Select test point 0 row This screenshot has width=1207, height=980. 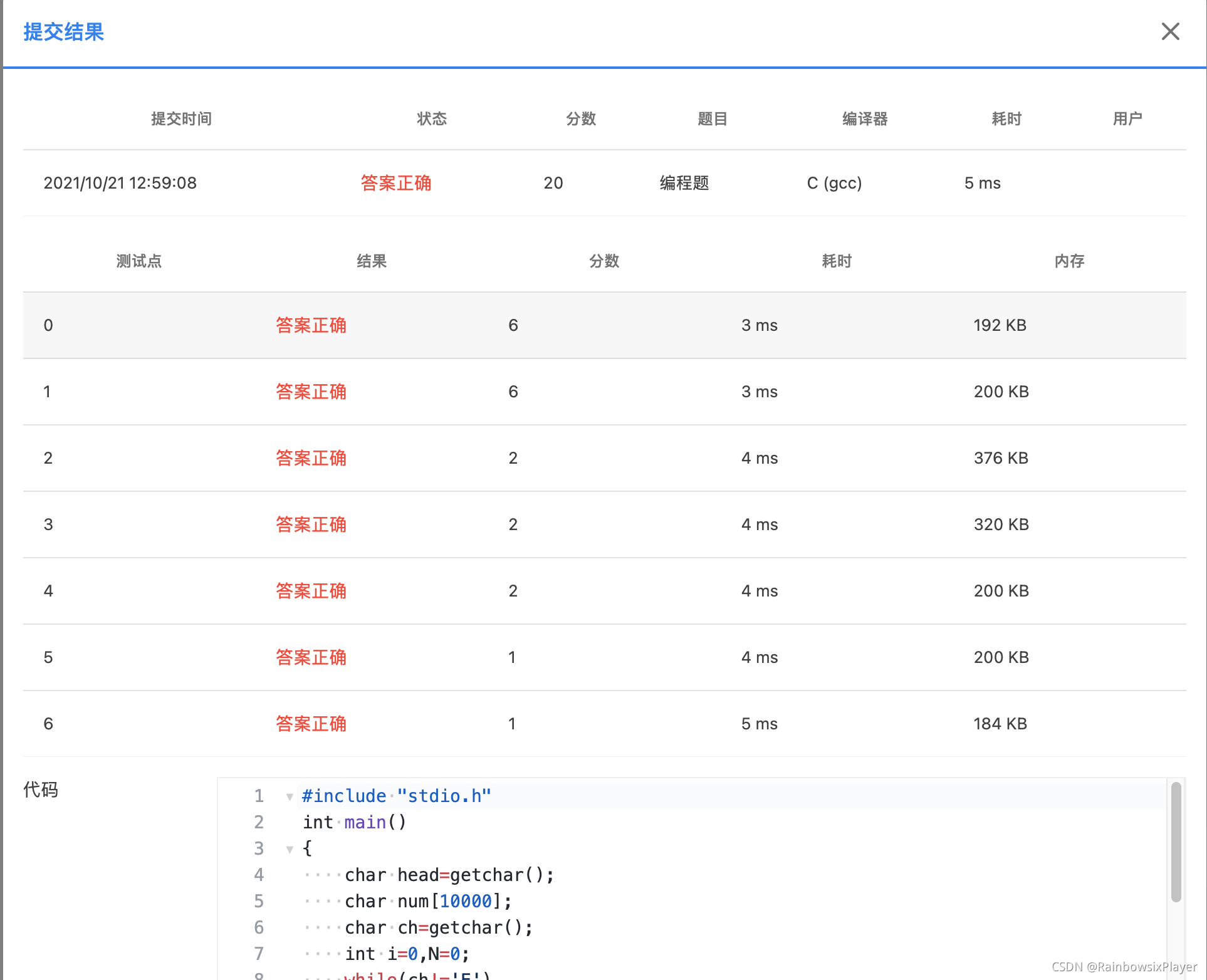(x=604, y=325)
